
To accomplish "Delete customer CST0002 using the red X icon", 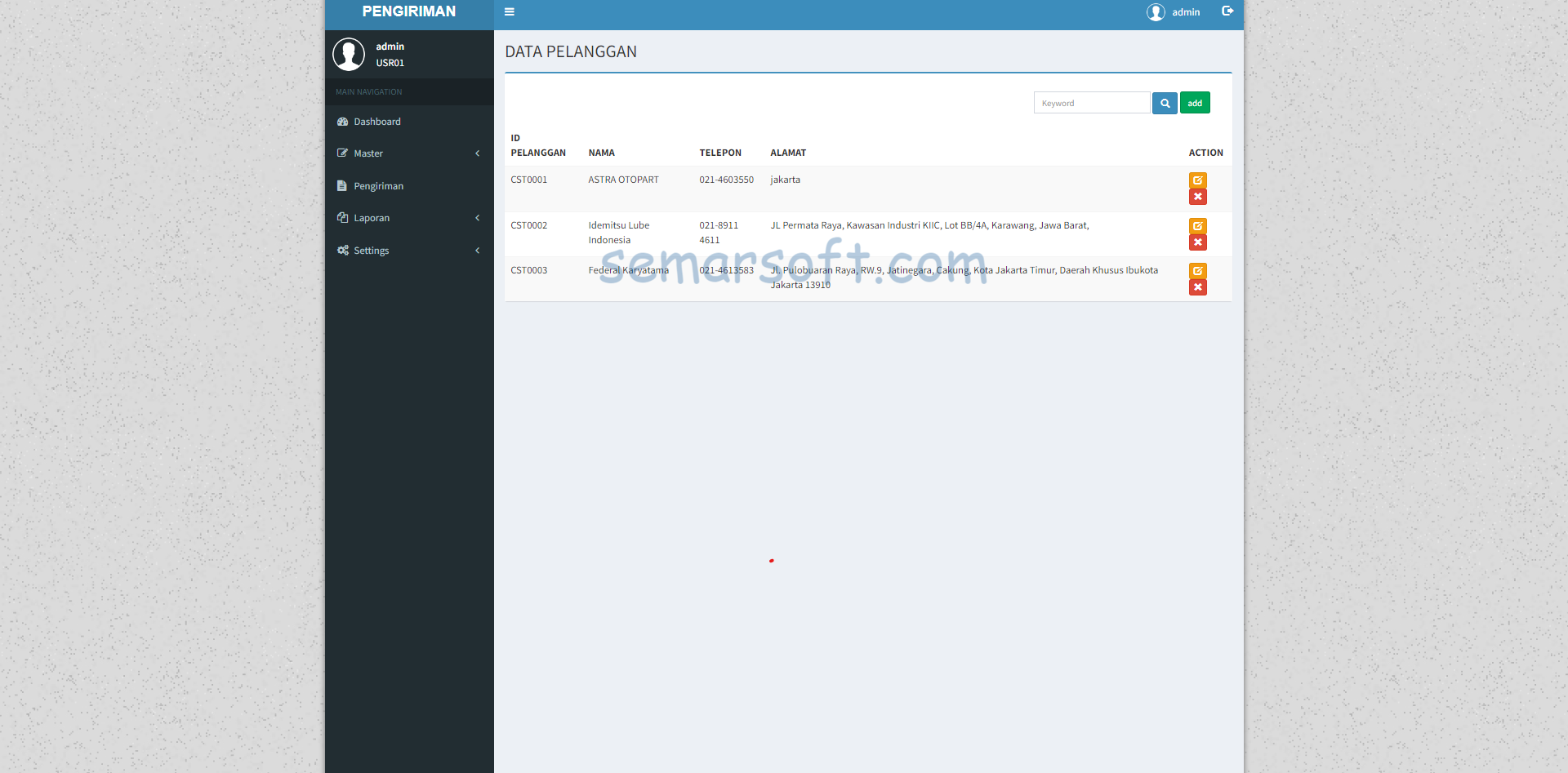I will (1197, 242).
